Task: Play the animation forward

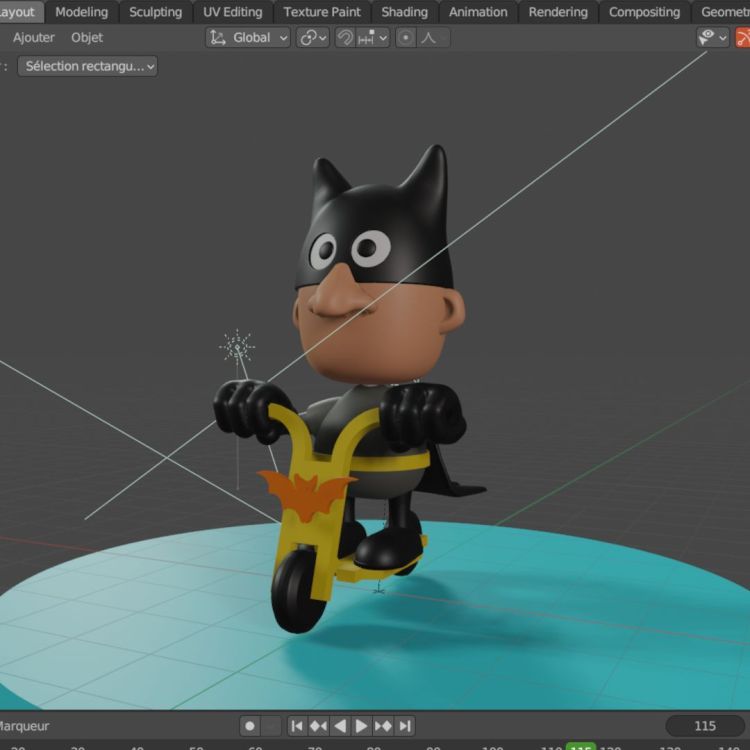Action: pyautogui.click(x=362, y=726)
